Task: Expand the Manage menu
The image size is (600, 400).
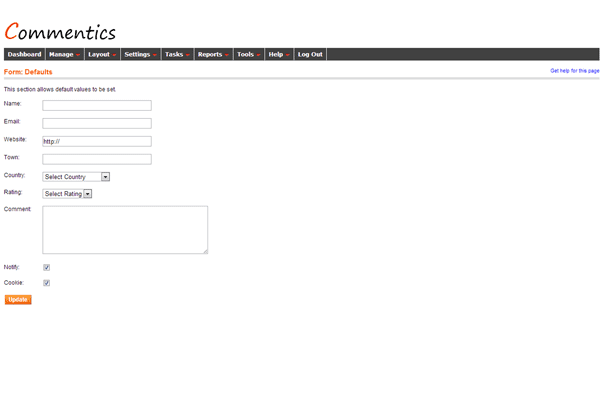Action: pyautogui.click(x=64, y=54)
